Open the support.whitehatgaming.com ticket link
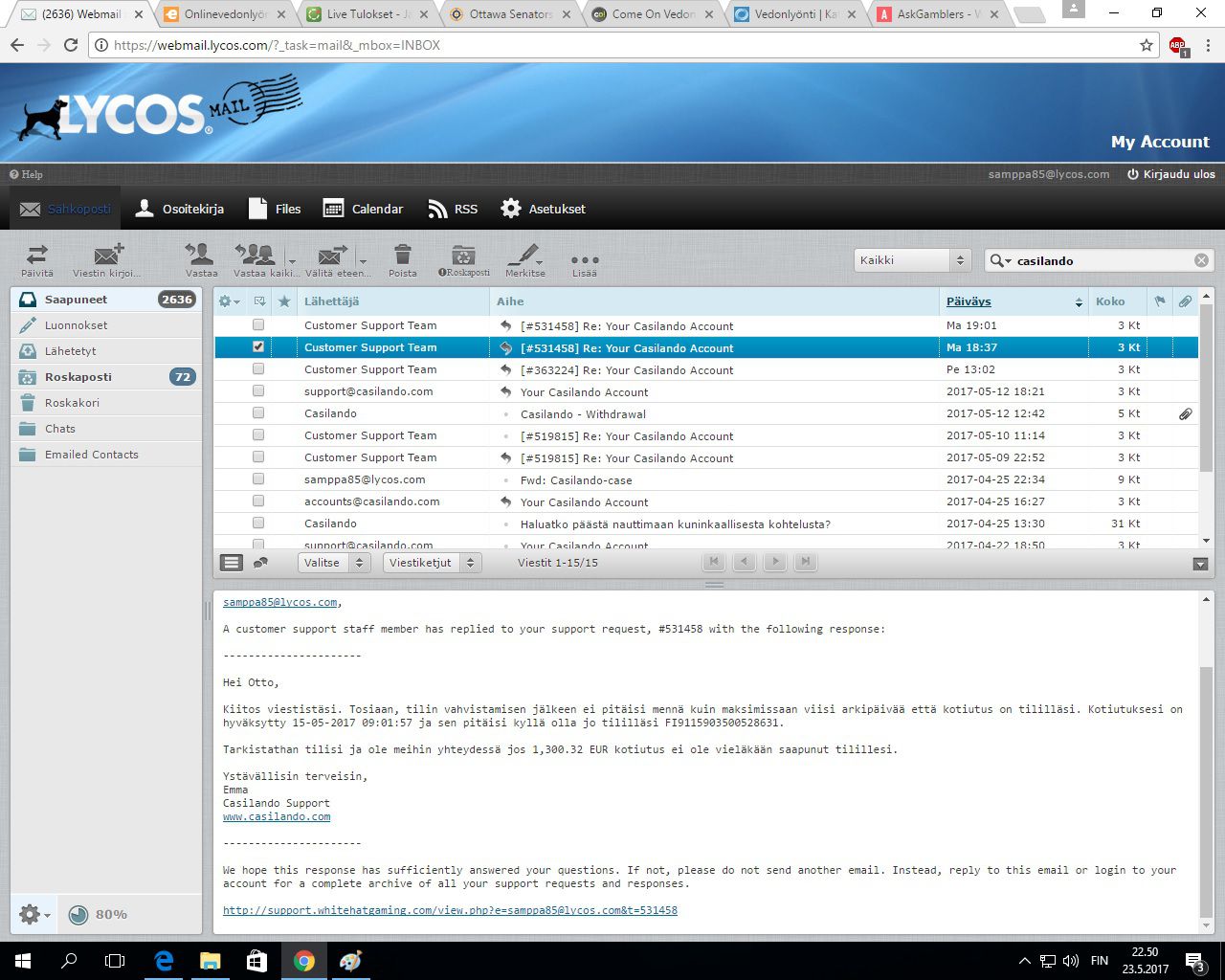This screenshot has height=980, width=1225. pyautogui.click(x=450, y=910)
